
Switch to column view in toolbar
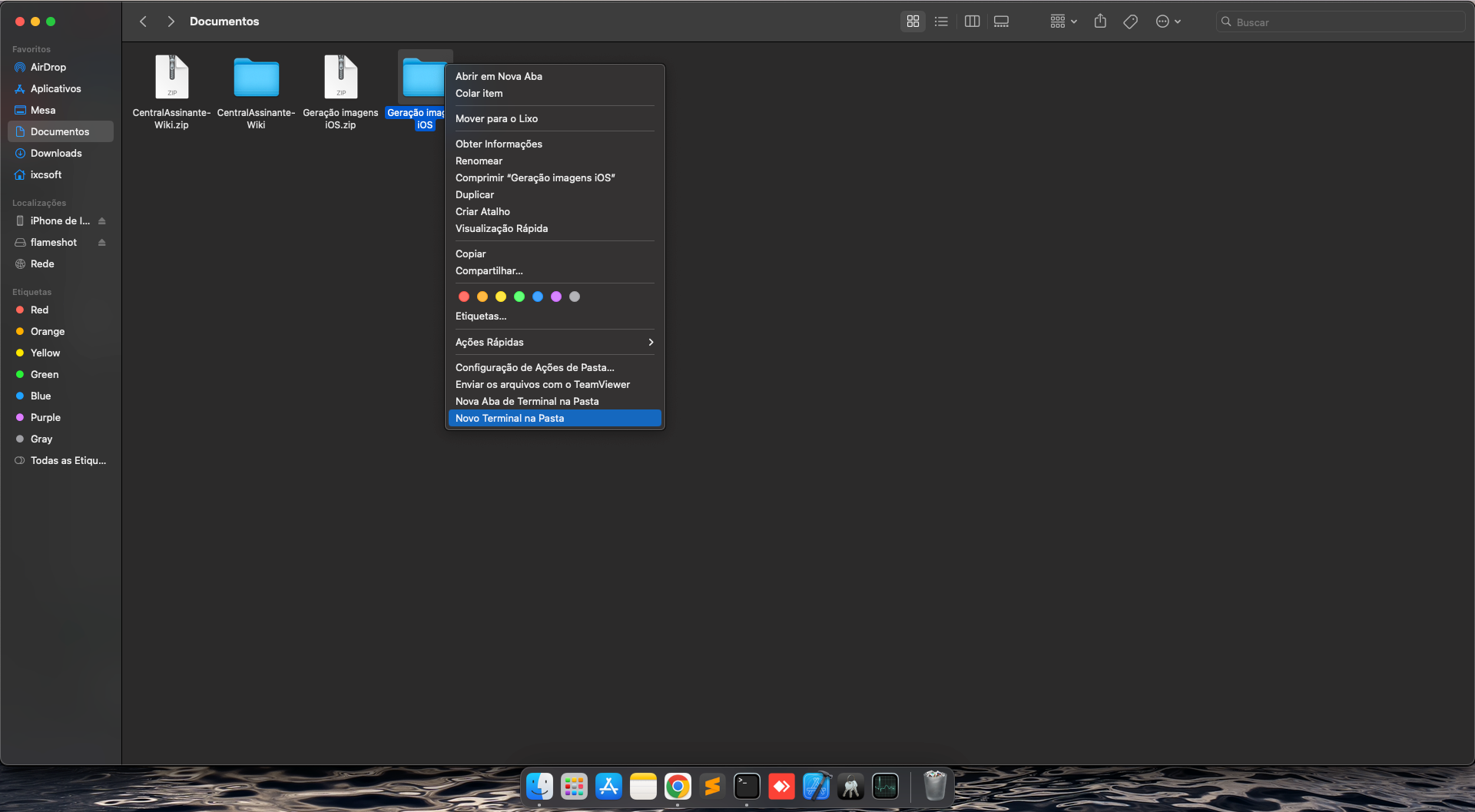(972, 22)
